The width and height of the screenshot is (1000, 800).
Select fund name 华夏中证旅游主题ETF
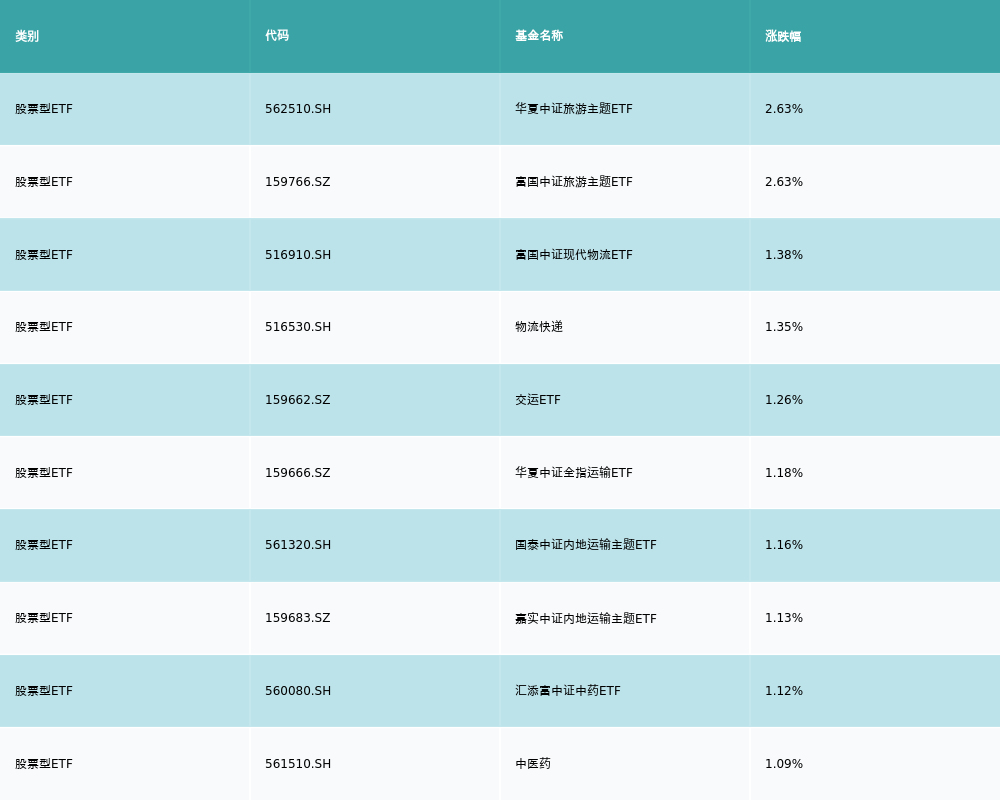574,109
